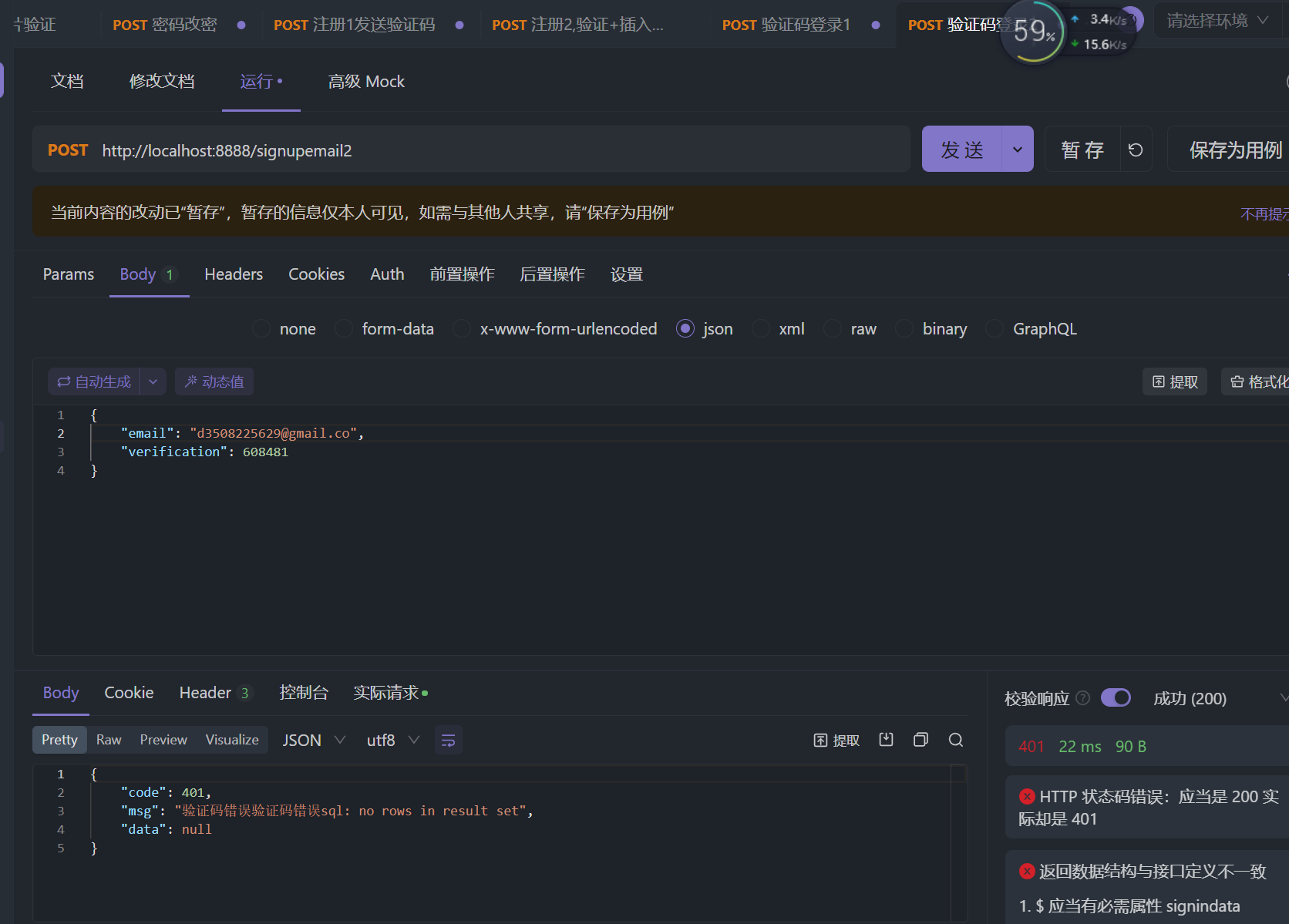Open the 设置 tab
Viewport: 1289px width, 924px height.
click(626, 274)
